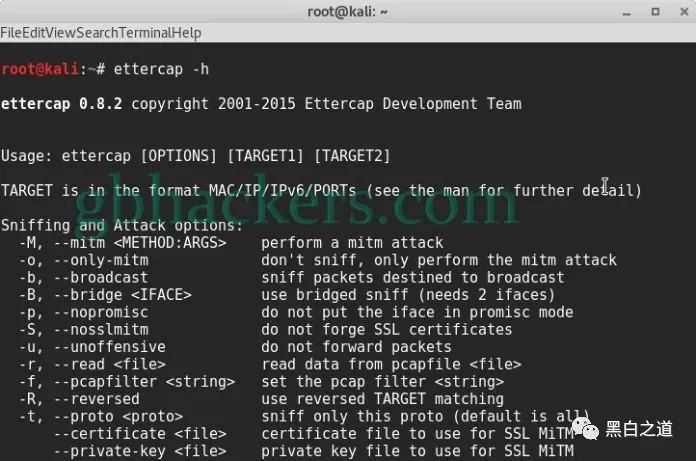This screenshot has width=696, height=461.
Task: Click the -r, --read <file> option
Action: (92, 364)
